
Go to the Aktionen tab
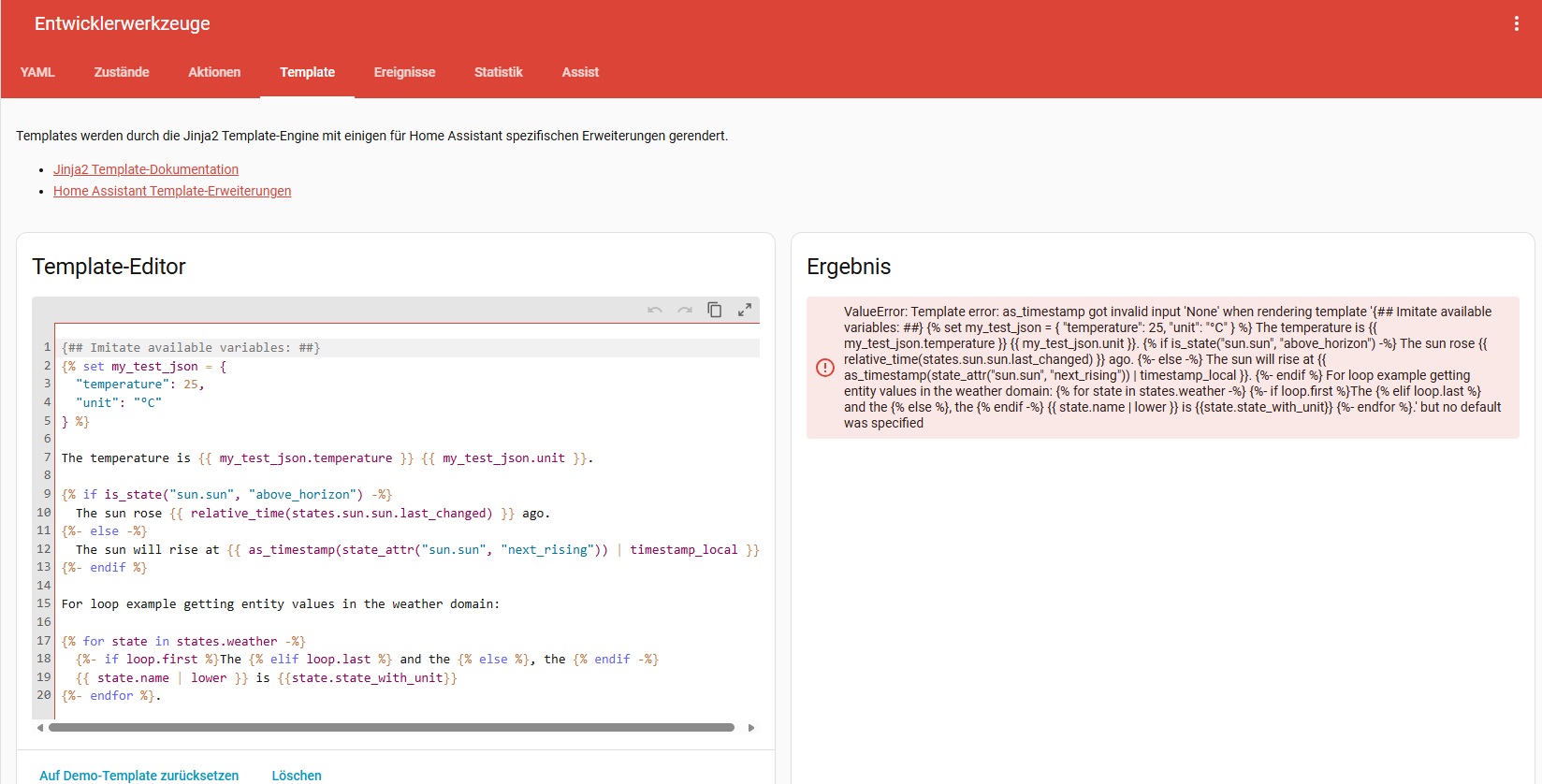pyautogui.click(x=214, y=72)
